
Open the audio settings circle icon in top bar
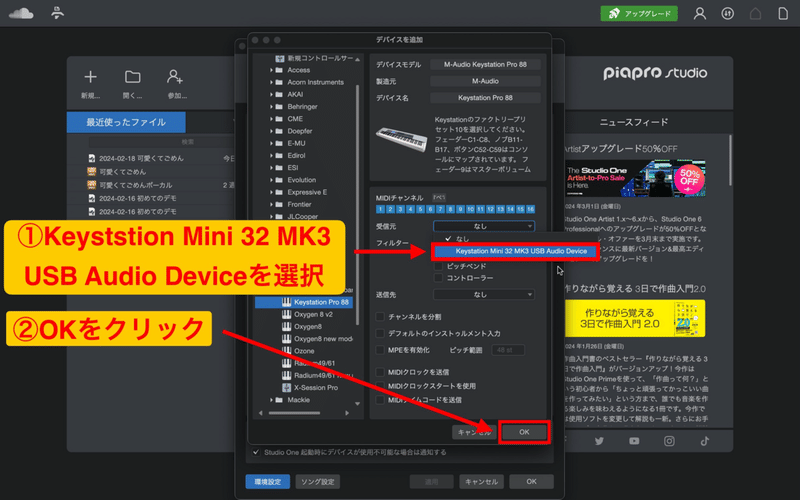(728, 13)
